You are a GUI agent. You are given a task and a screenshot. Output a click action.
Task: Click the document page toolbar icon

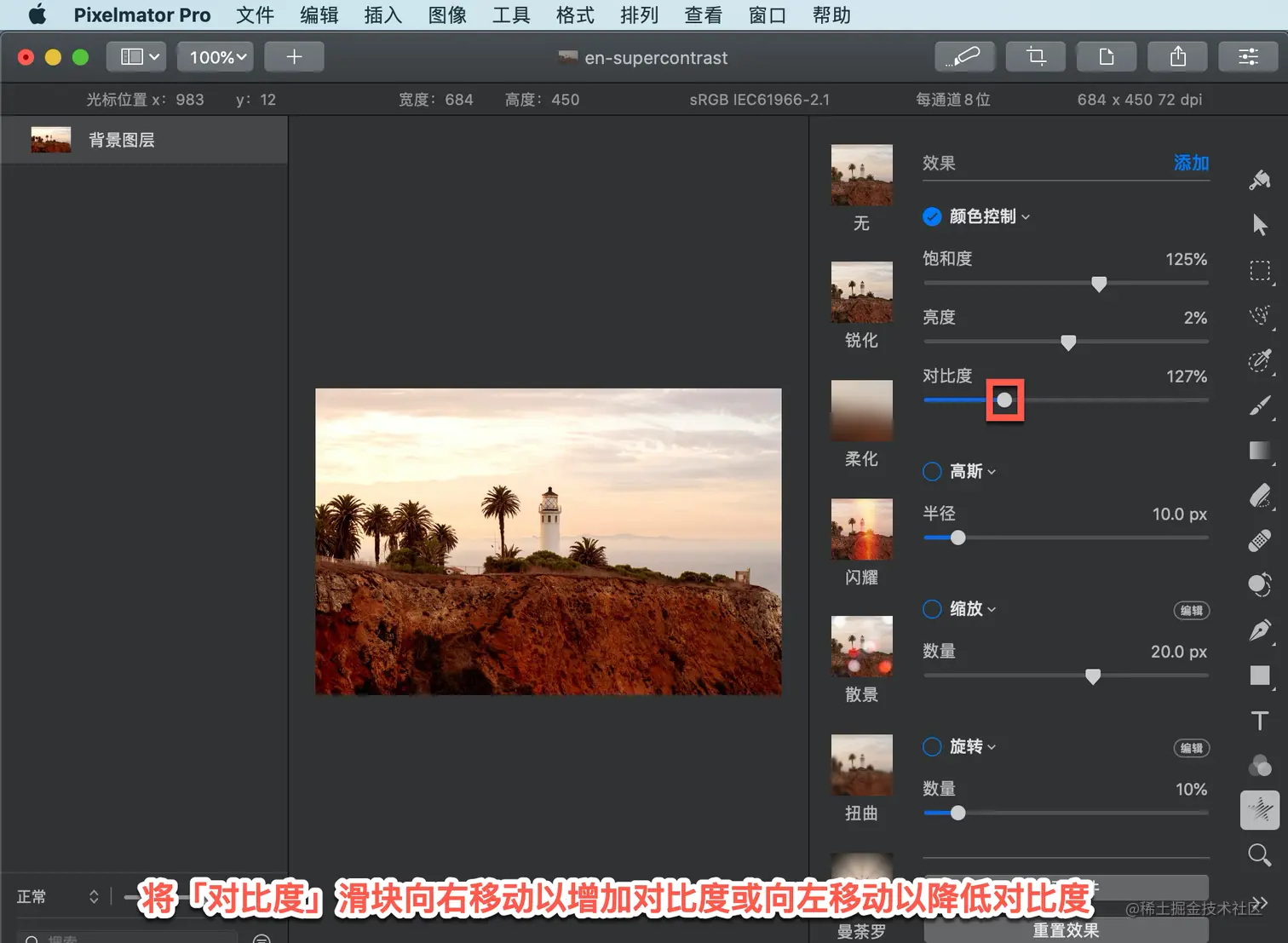(x=1107, y=57)
